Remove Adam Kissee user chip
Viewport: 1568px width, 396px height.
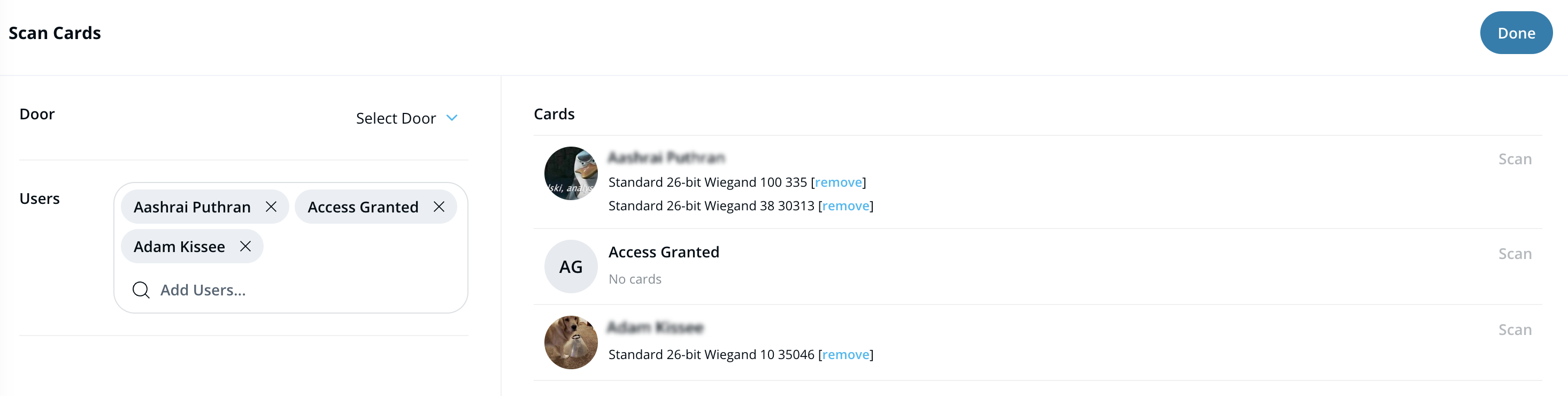coord(245,246)
